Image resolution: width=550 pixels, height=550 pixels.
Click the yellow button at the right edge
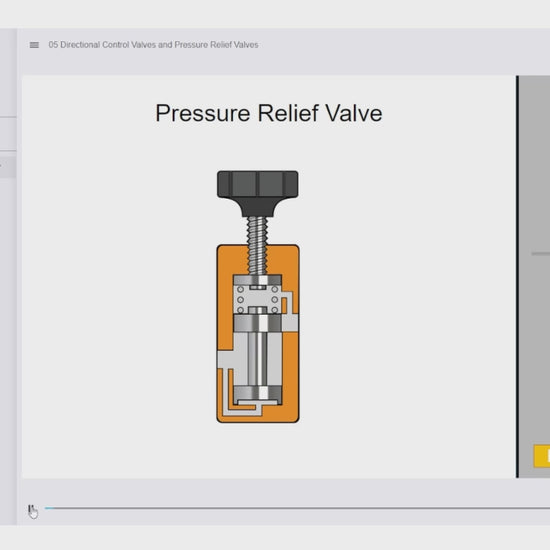coord(542,456)
